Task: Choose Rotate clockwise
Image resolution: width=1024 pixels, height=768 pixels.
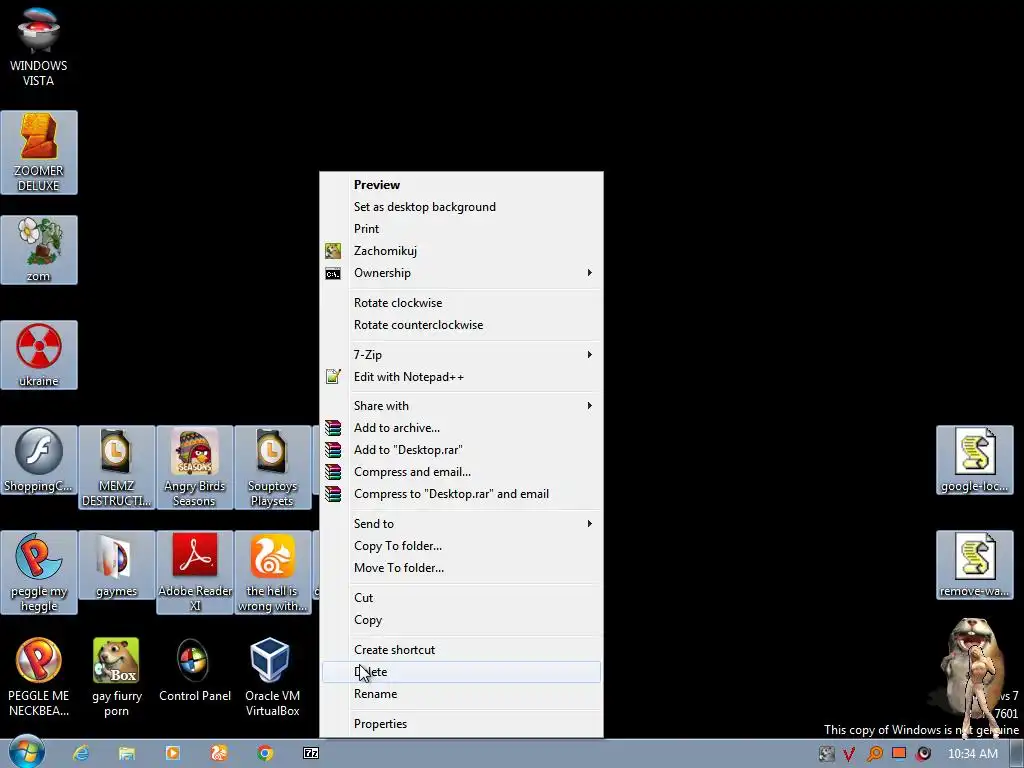Action: coord(461,302)
